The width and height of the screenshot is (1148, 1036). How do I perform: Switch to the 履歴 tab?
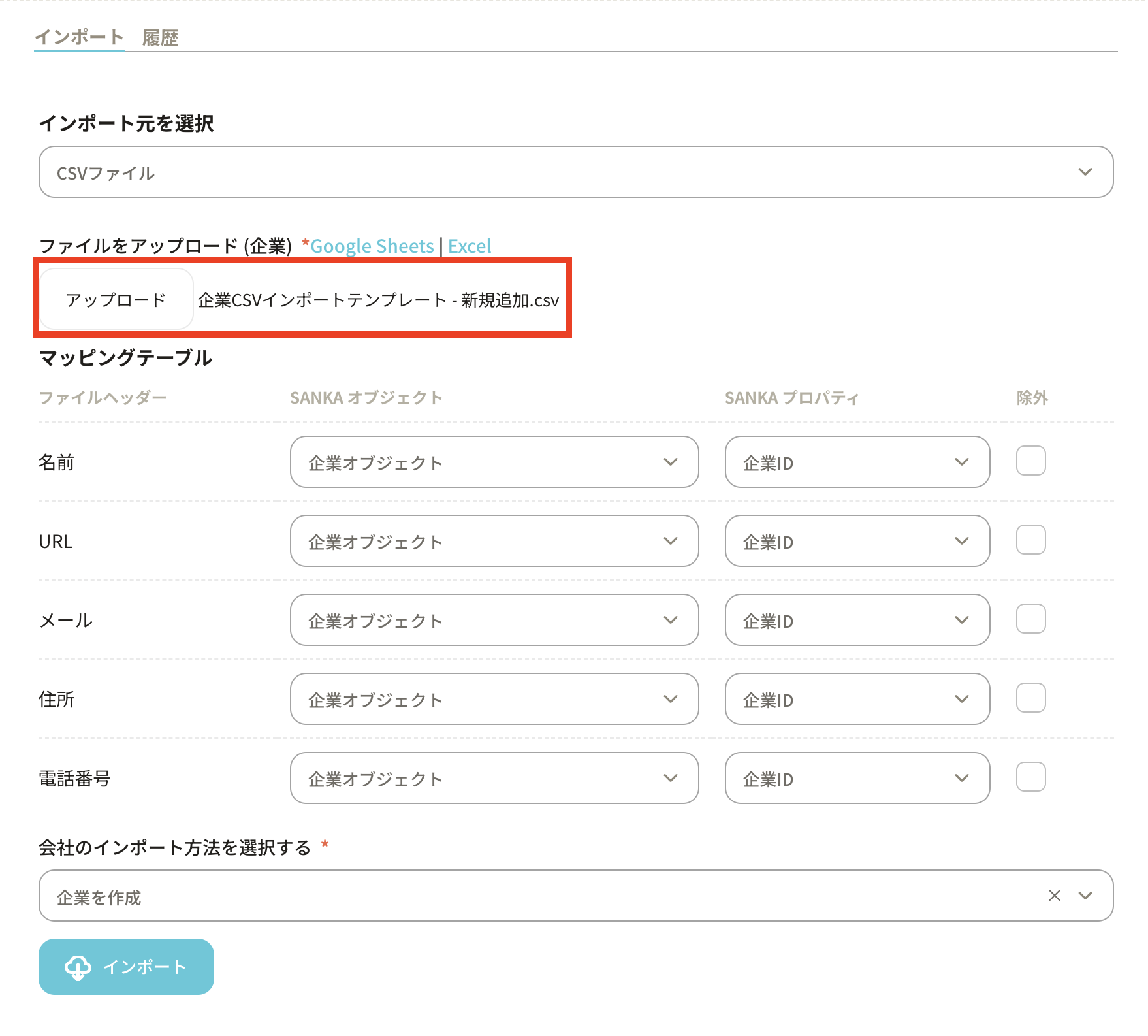(x=160, y=38)
